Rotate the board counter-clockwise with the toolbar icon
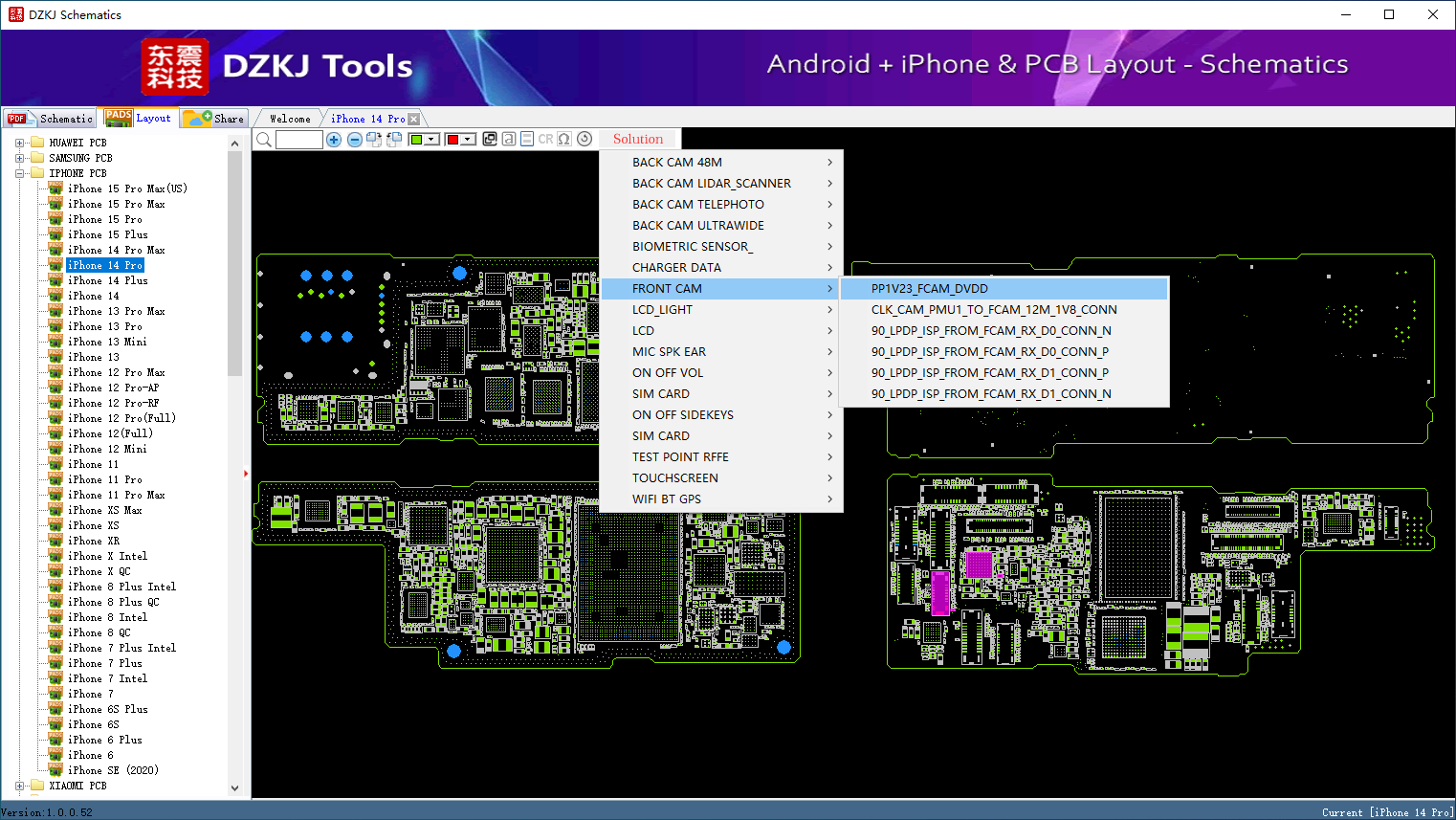The height and width of the screenshot is (820, 1456). tap(394, 140)
